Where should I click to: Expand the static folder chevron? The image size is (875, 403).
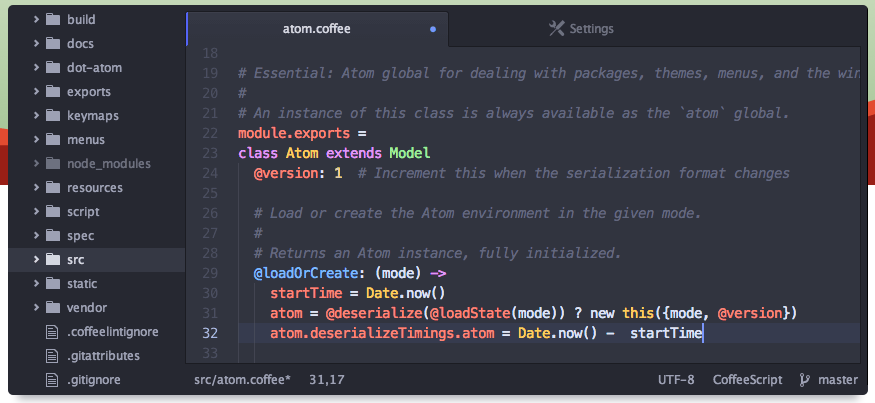[36, 284]
